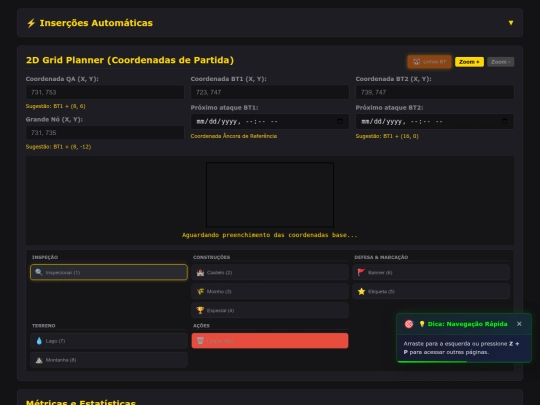This screenshot has width=540, height=405.
Task: Select the Banner (6) marker tool
Action: [x=431, y=272]
